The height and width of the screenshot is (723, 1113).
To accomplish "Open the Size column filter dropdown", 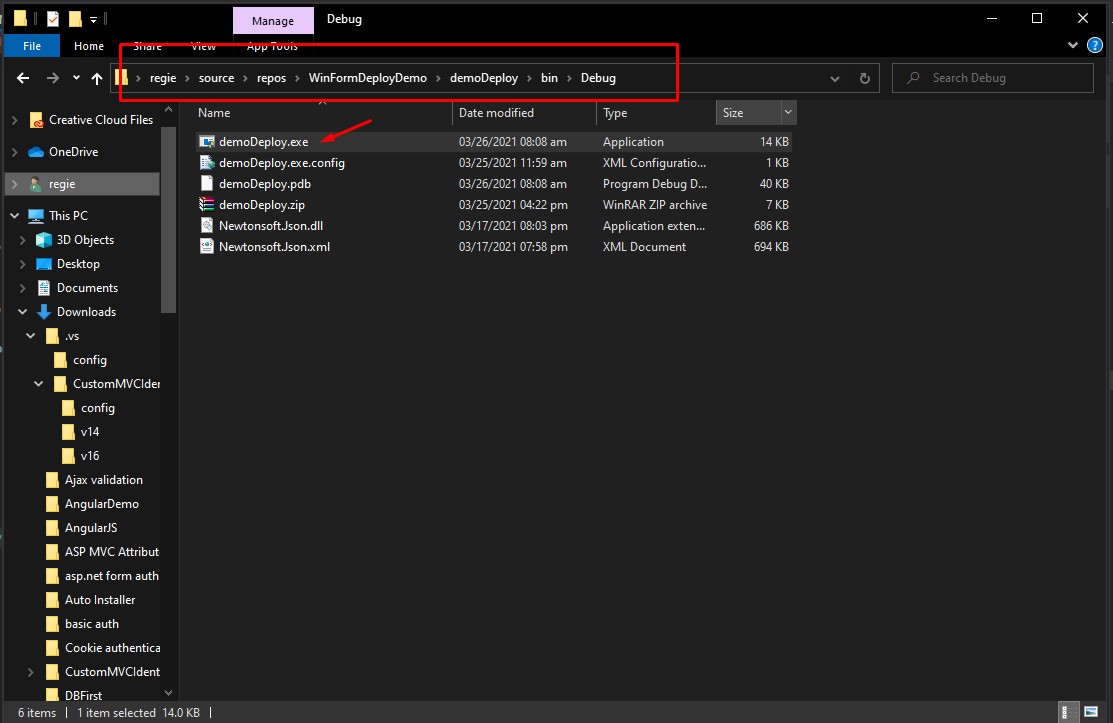I will pos(788,113).
